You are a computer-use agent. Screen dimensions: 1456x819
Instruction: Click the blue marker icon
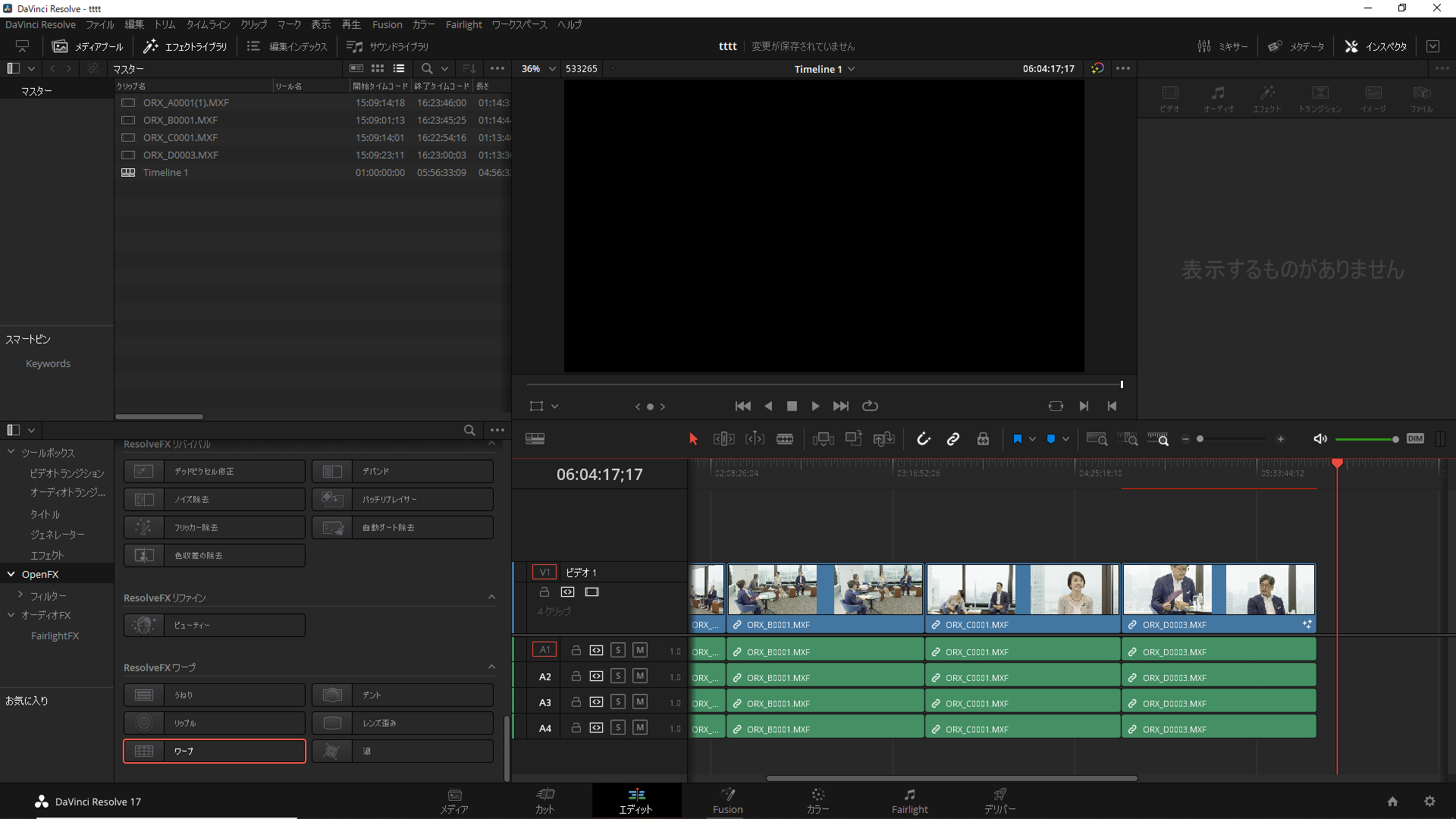[1051, 439]
